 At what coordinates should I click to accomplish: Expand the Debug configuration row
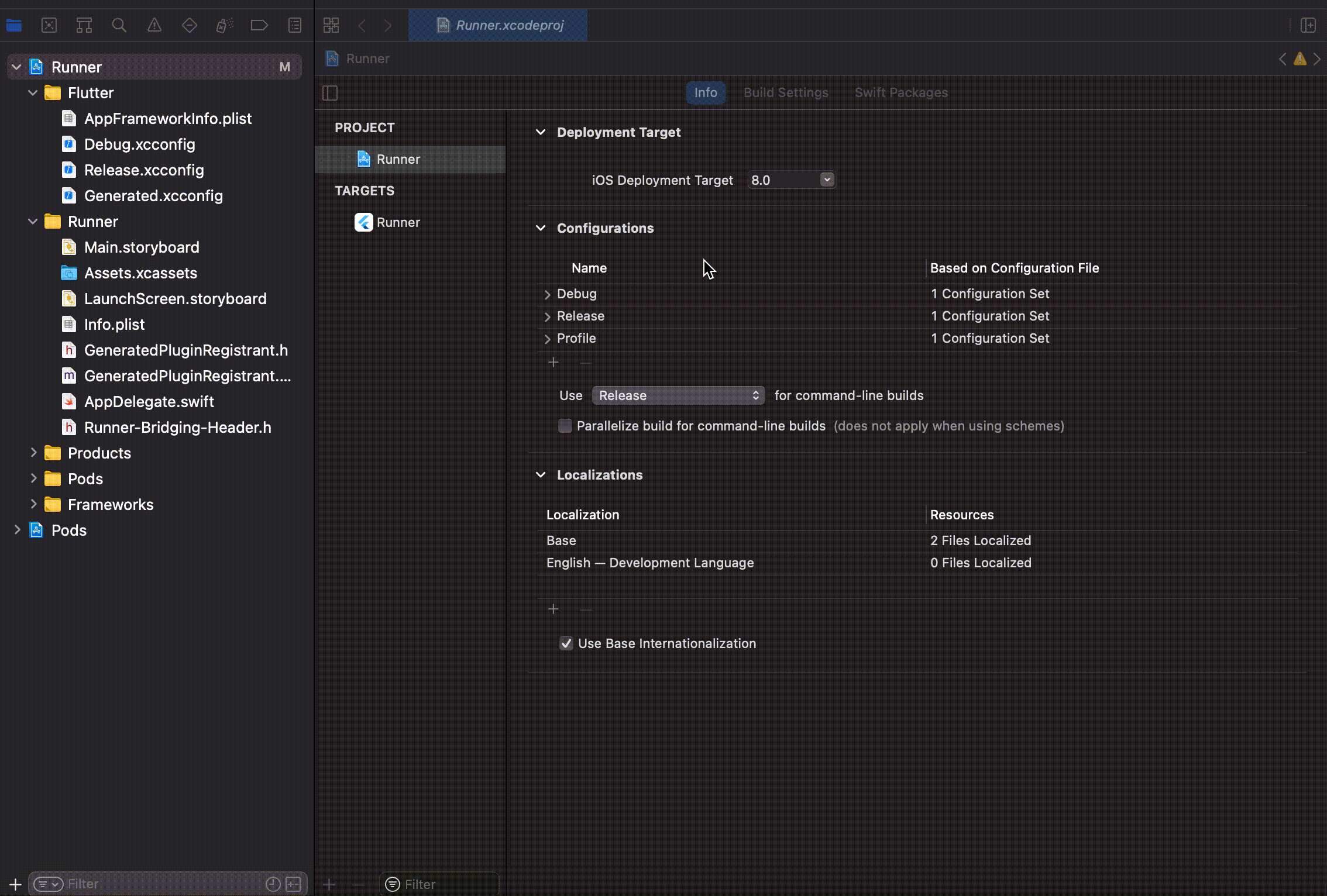547,294
